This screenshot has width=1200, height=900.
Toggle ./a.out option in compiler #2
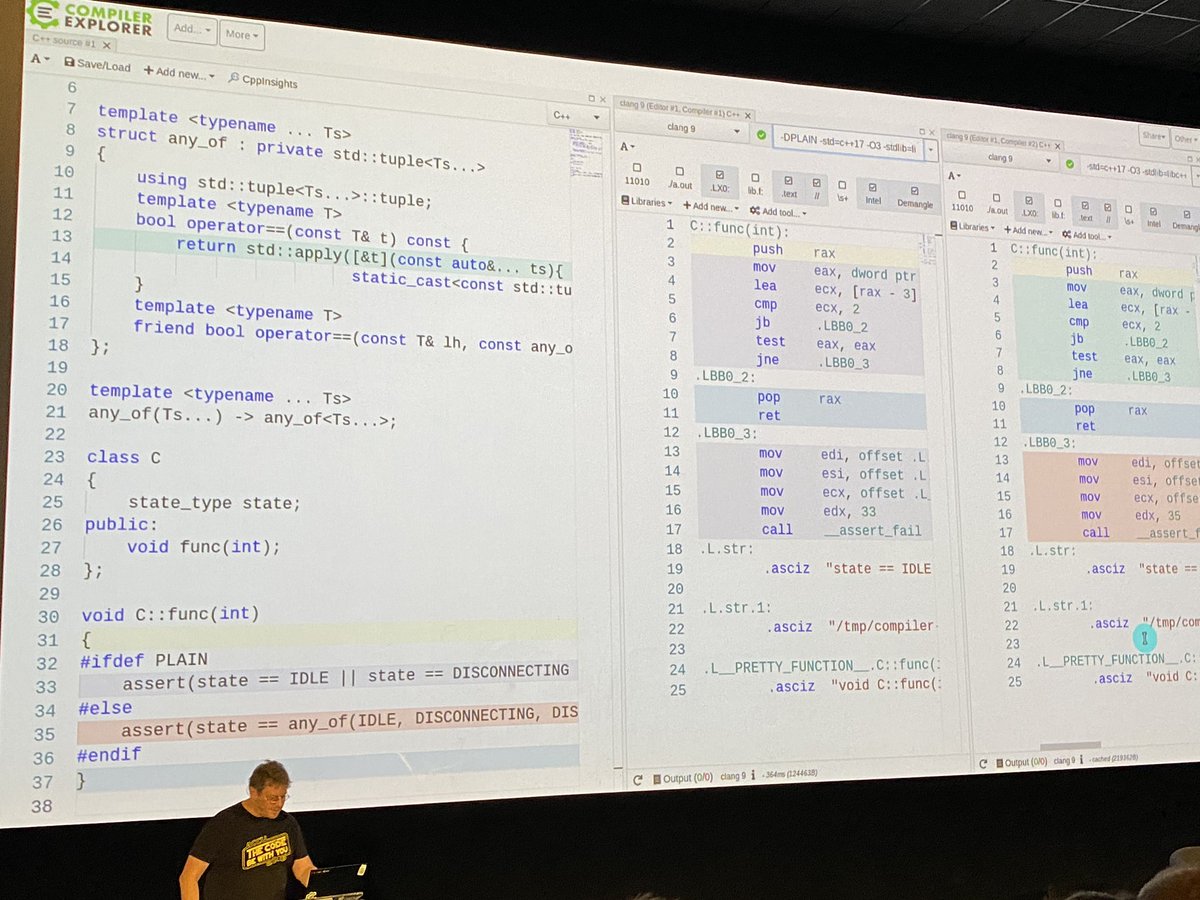click(x=996, y=202)
